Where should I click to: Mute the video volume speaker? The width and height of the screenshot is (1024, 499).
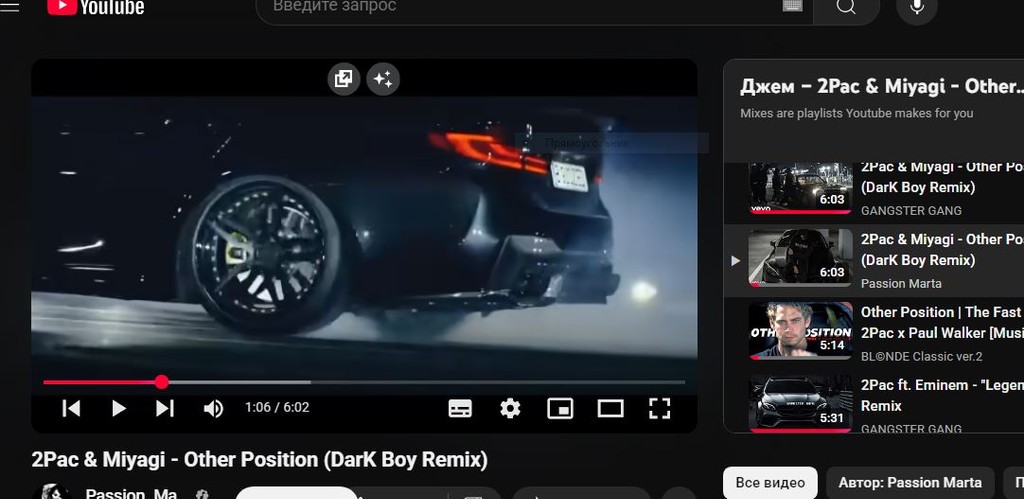point(213,409)
